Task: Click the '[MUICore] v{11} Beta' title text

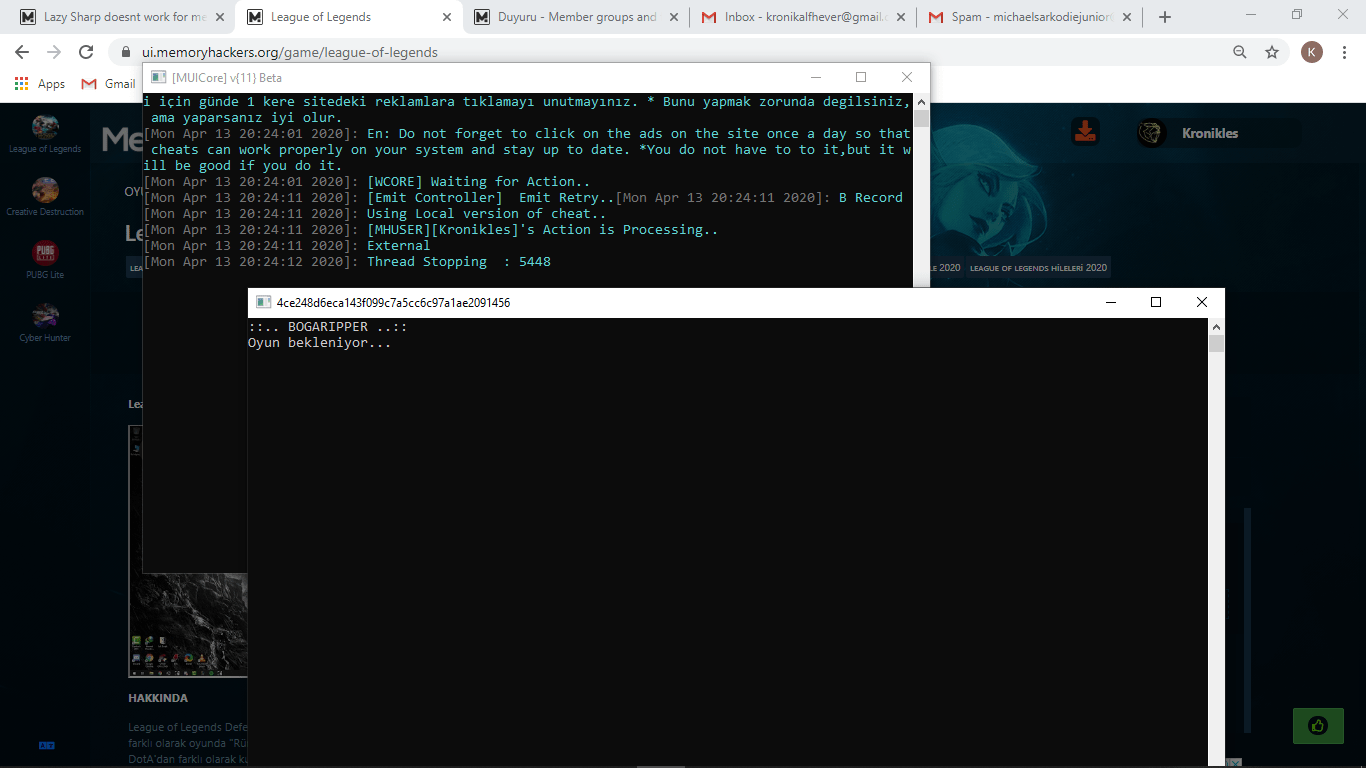Action: (227, 77)
